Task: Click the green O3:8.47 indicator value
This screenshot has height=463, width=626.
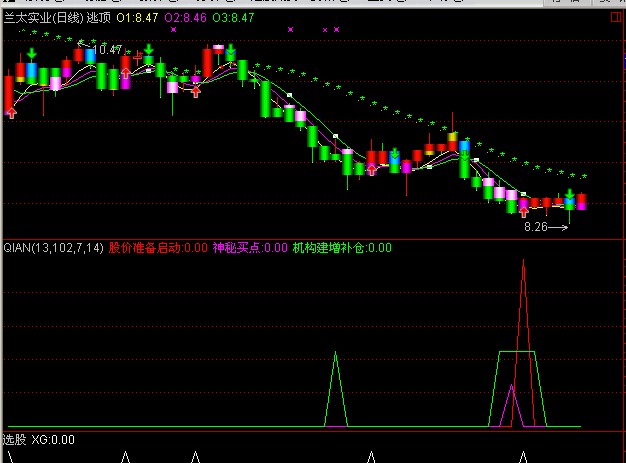Action: pos(232,18)
